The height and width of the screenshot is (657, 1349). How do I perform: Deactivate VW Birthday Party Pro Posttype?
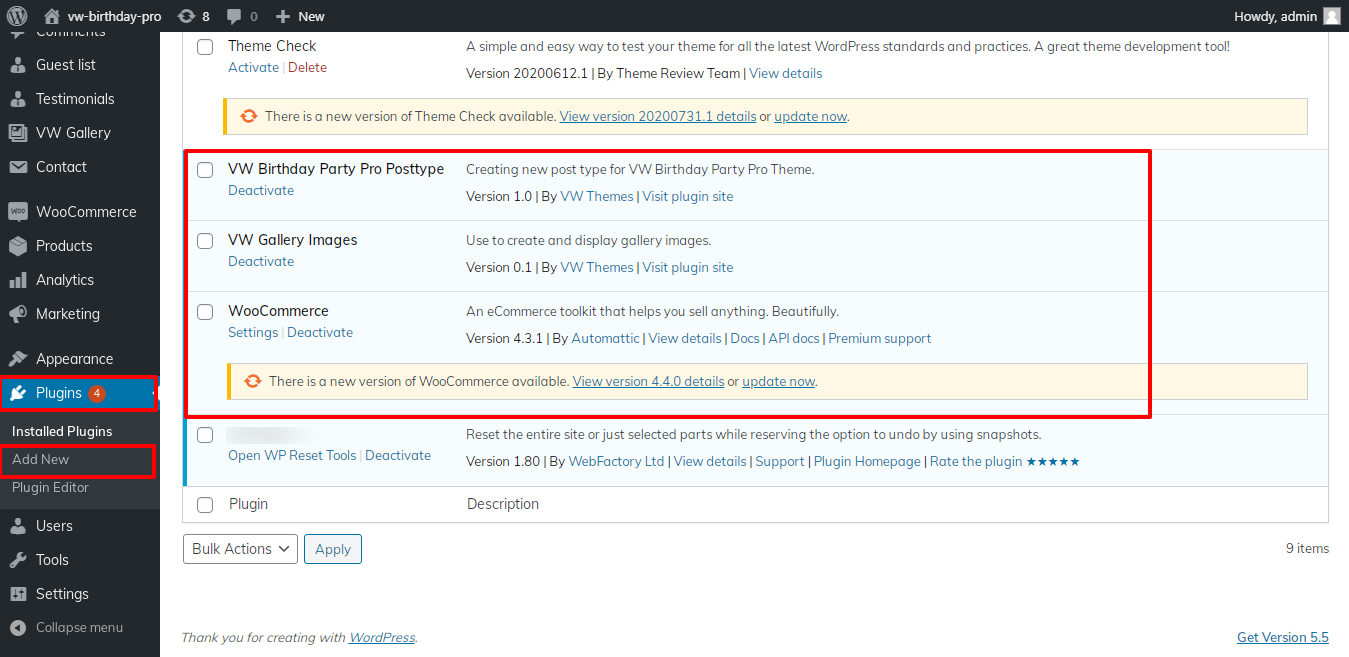click(261, 191)
